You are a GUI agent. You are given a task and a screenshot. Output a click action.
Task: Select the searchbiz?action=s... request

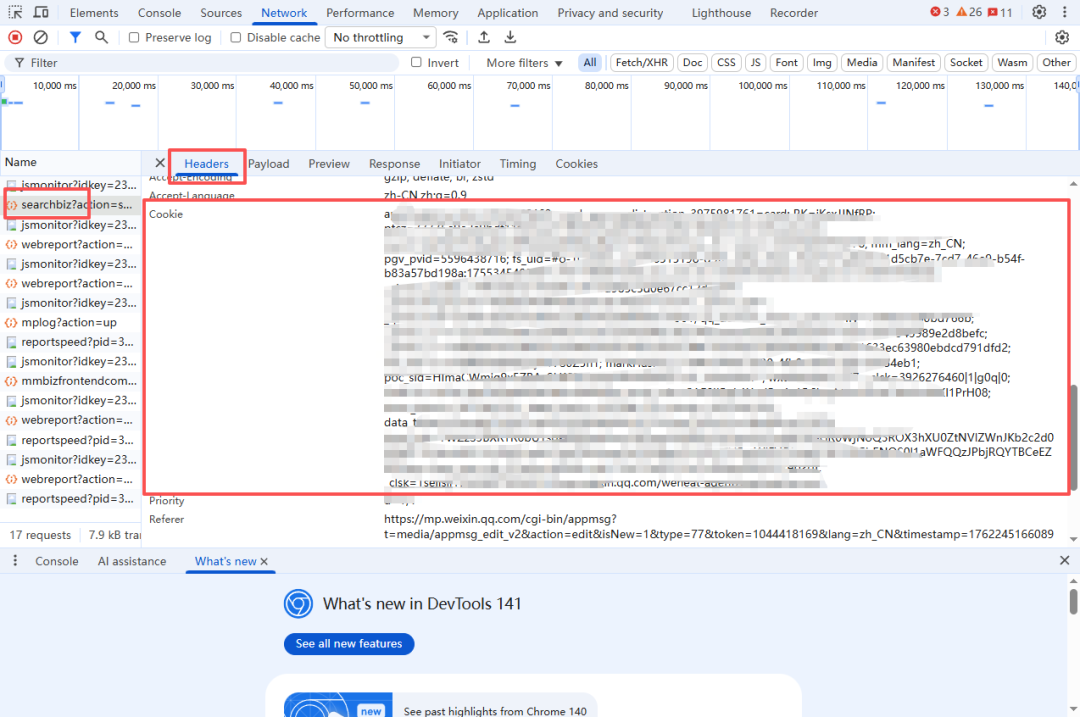click(x=70, y=205)
